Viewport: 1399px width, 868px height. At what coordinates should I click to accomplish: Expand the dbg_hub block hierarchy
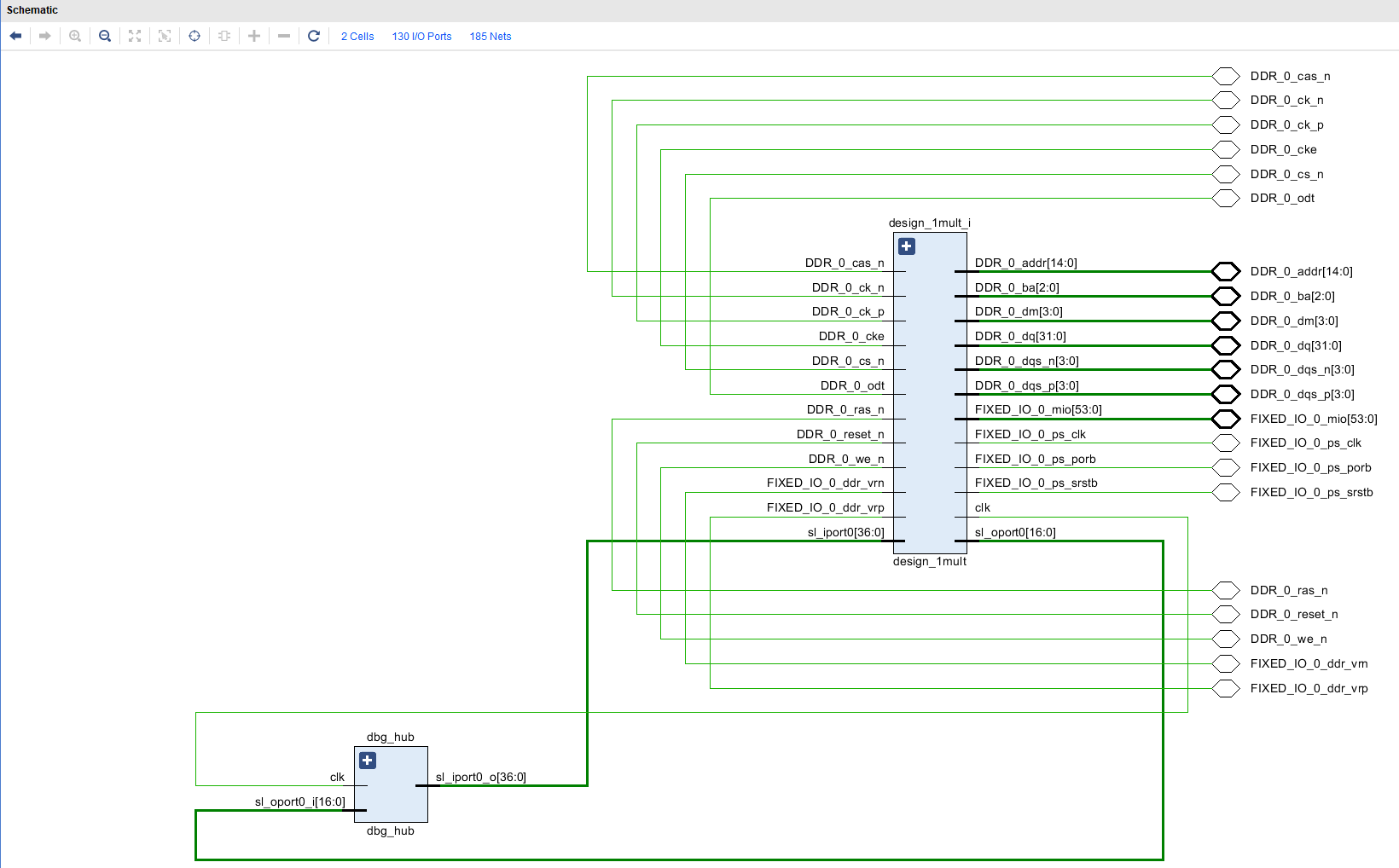click(367, 760)
